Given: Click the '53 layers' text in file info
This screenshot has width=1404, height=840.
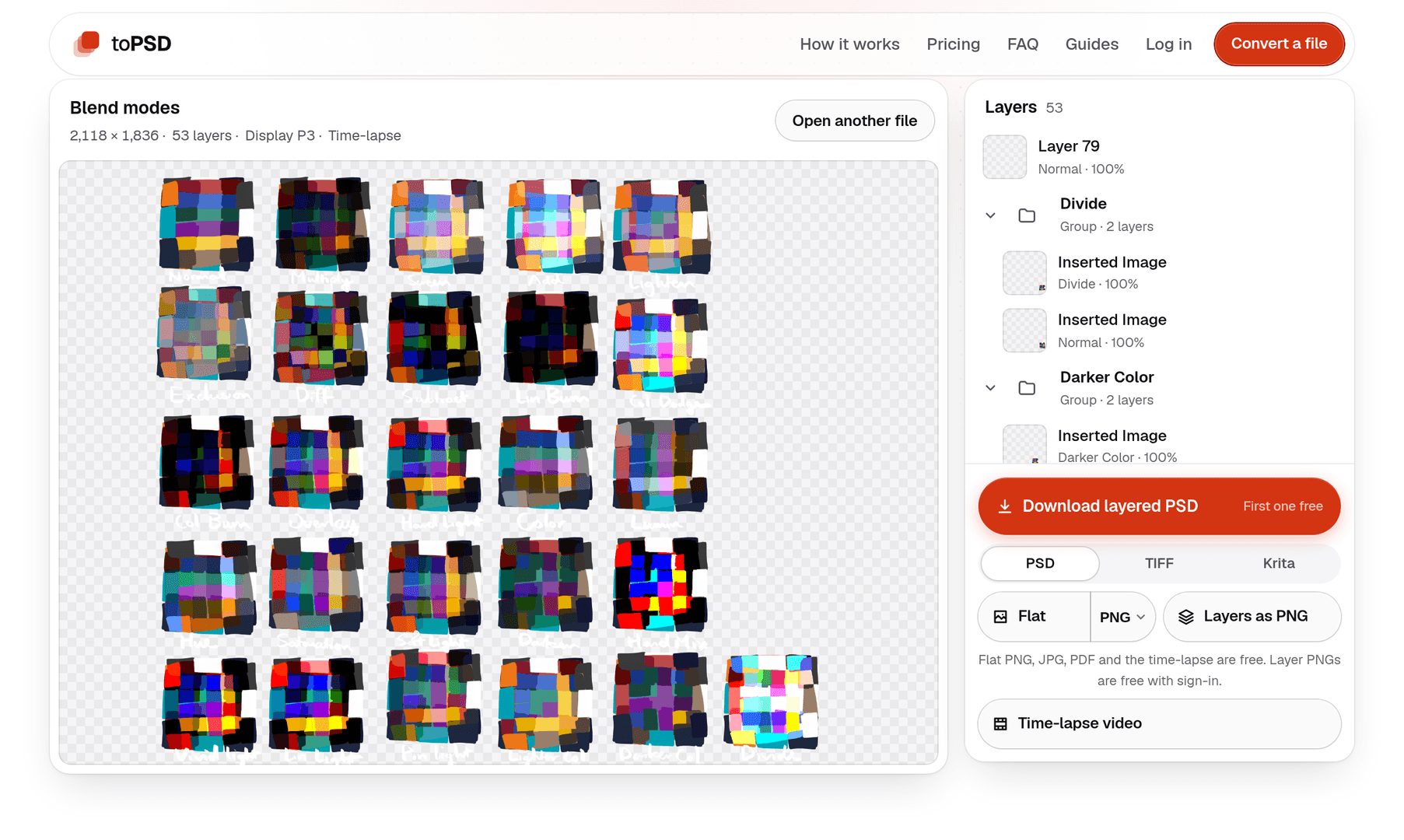Looking at the screenshot, I should click(x=201, y=135).
